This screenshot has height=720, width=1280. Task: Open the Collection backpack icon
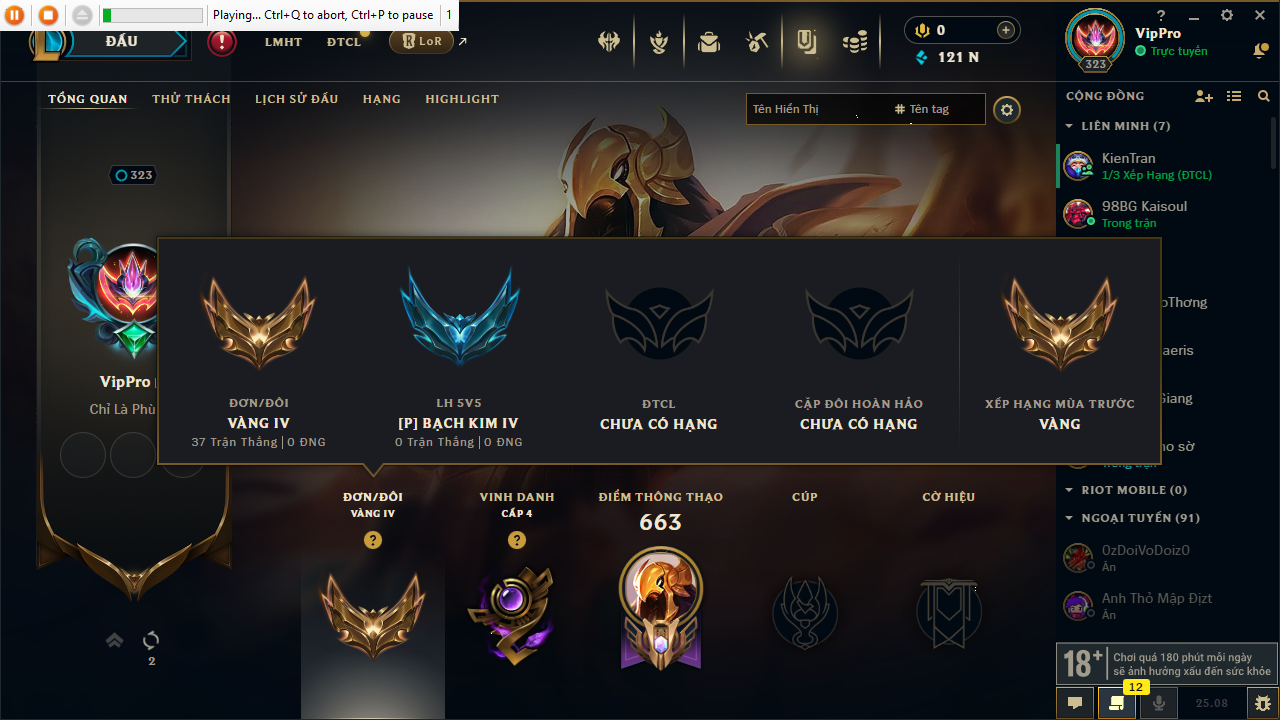tap(709, 42)
